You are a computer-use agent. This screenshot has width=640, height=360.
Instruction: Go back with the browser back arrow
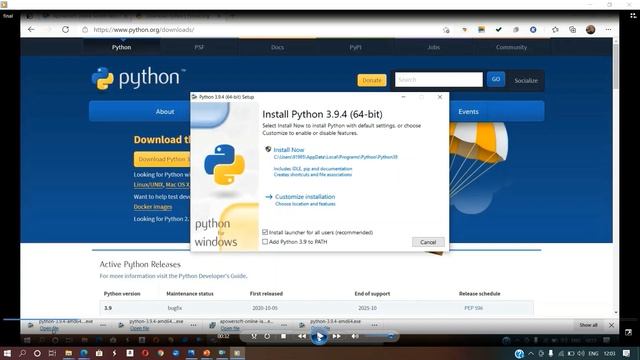[x=31, y=29]
